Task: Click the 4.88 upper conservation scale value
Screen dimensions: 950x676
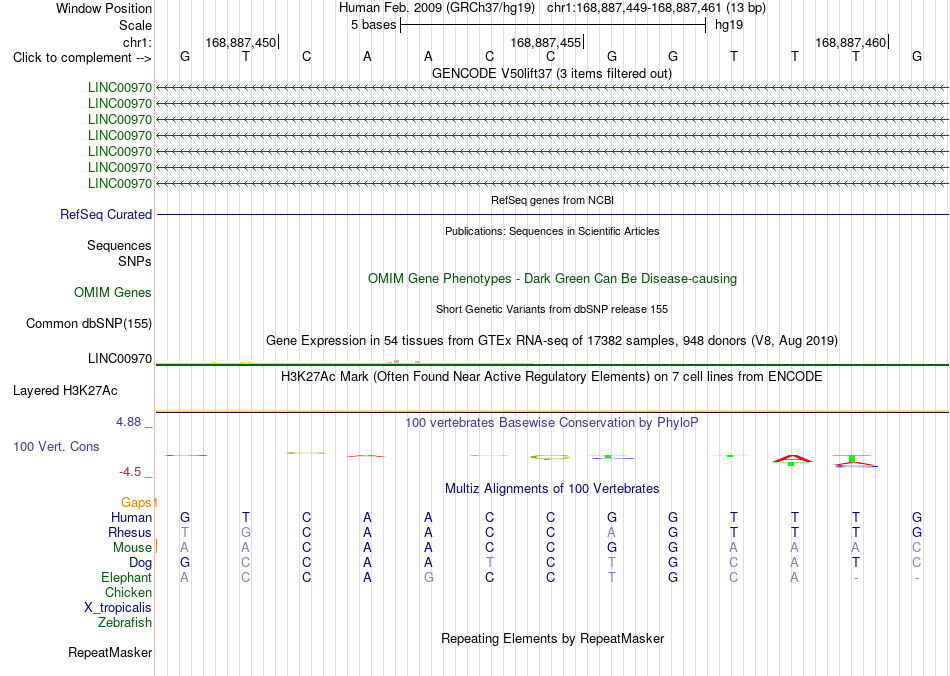Action: (x=128, y=422)
